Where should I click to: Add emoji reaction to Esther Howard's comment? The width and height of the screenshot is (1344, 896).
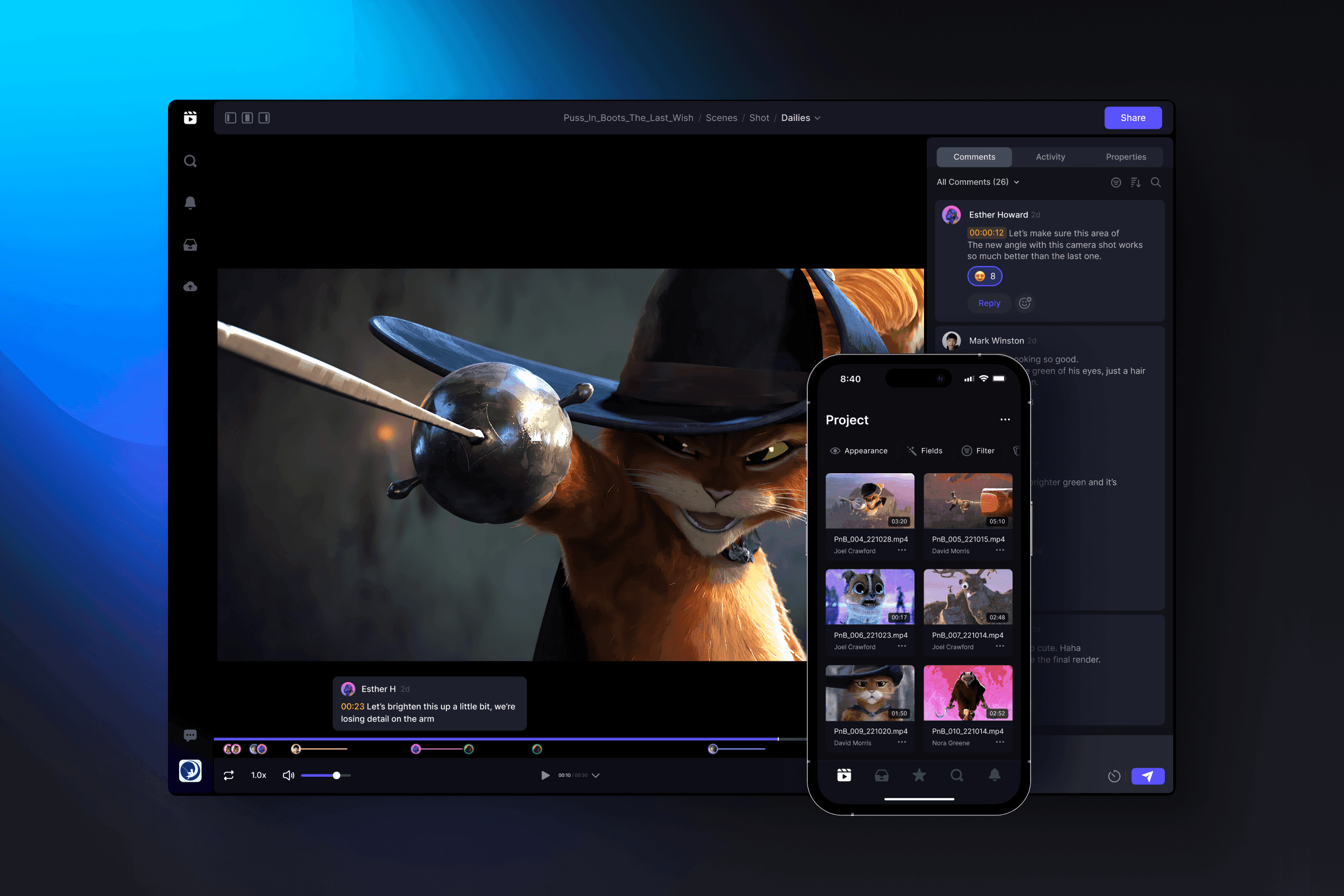1025,303
